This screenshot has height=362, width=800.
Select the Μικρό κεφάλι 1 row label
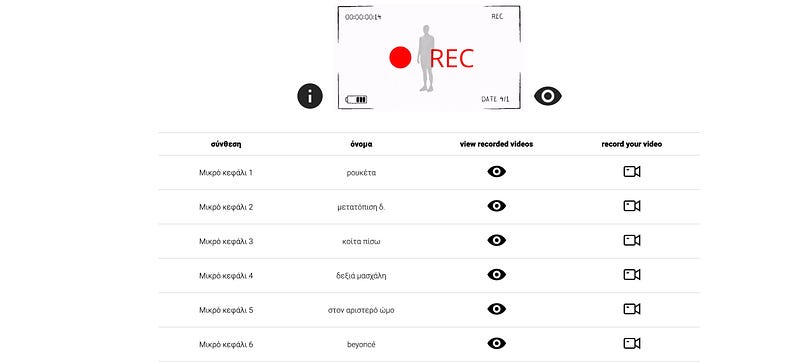226,173
